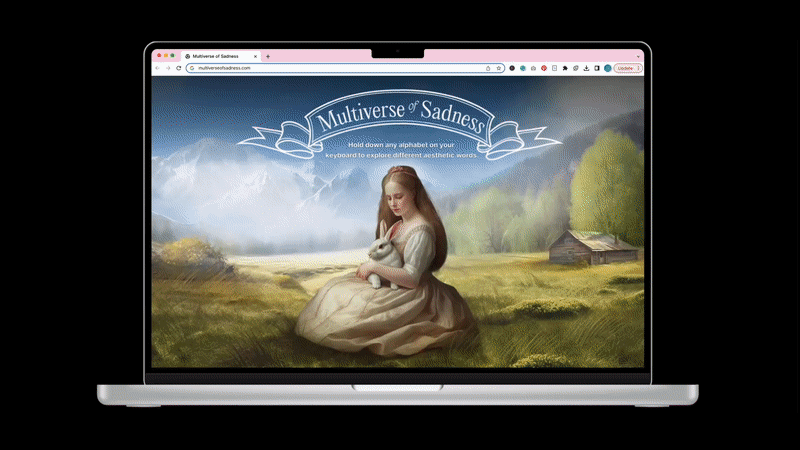800x450 pixels.
Task: Select the Multiverse of Sadness tab
Action: (x=220, y=56)
